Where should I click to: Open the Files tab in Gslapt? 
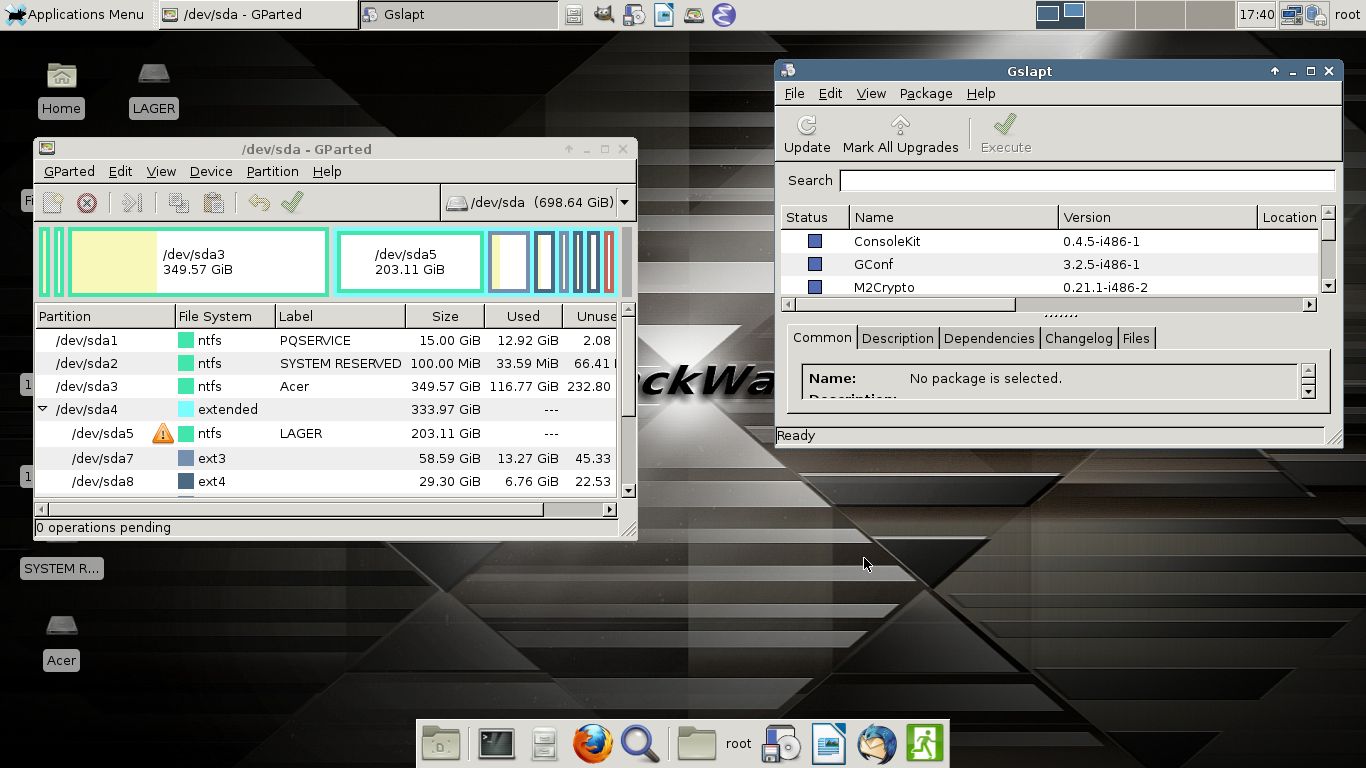[x=1136, y=338]
